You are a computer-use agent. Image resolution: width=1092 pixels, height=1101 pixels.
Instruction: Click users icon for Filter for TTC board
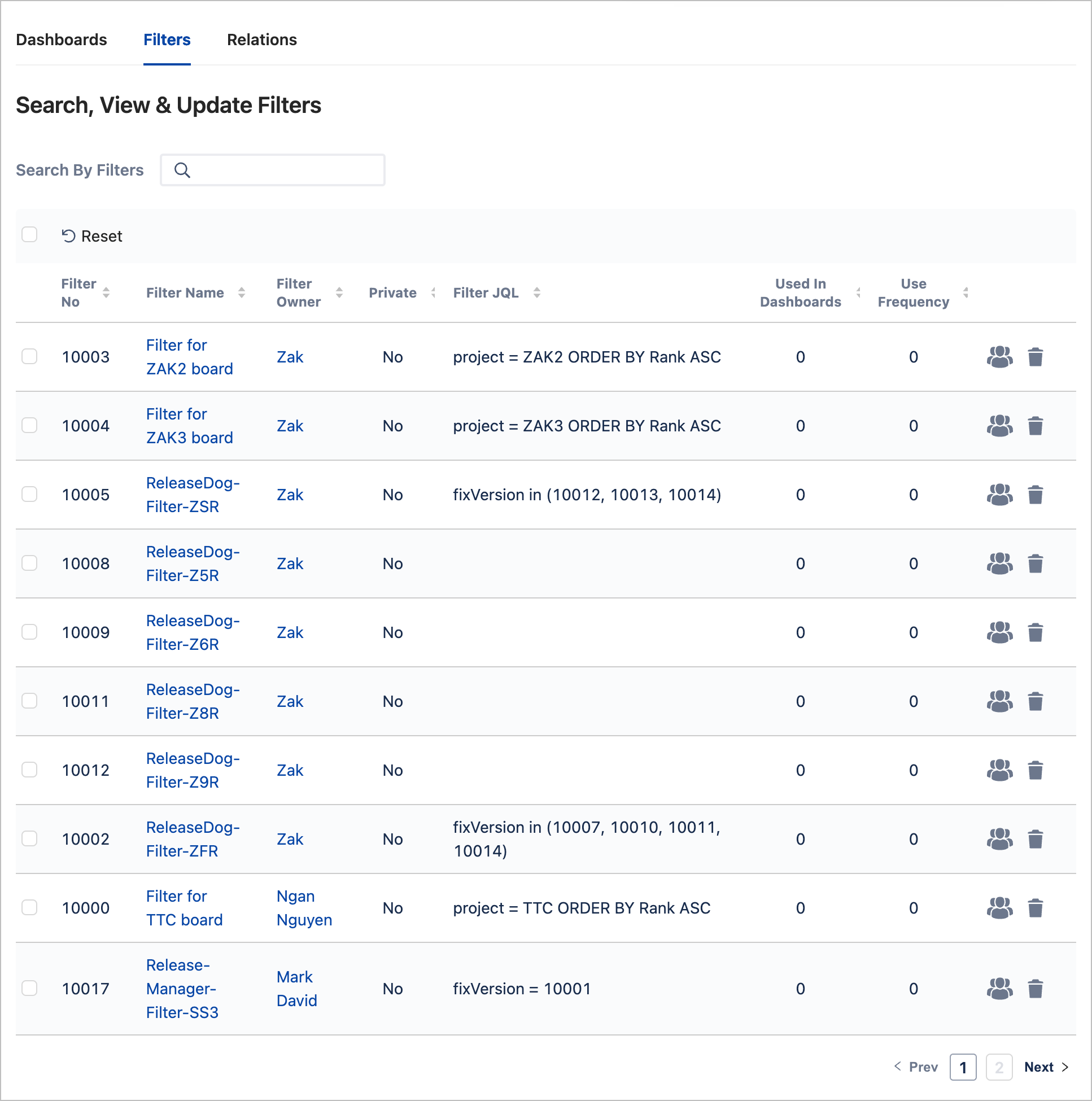[x=999, y=908]
